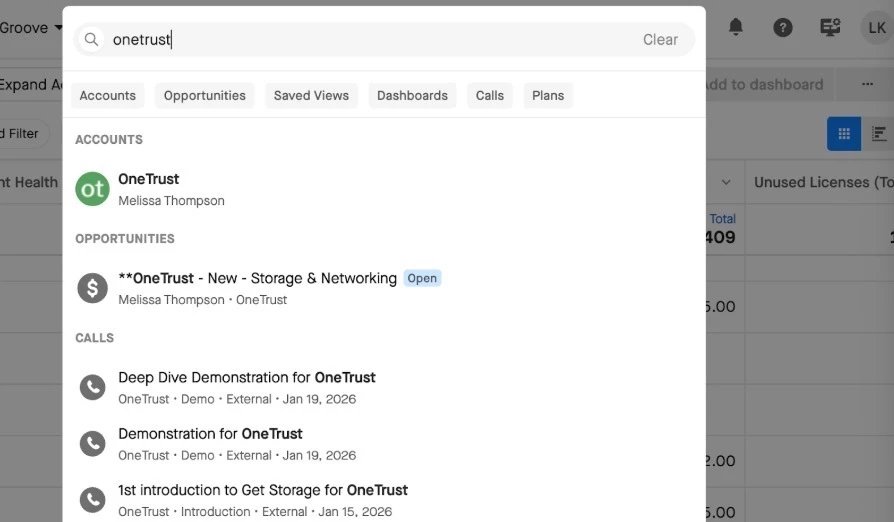Click phone icon of Deep Dive Demonstration call
The image size is (894, 522).
click(92, 388)
